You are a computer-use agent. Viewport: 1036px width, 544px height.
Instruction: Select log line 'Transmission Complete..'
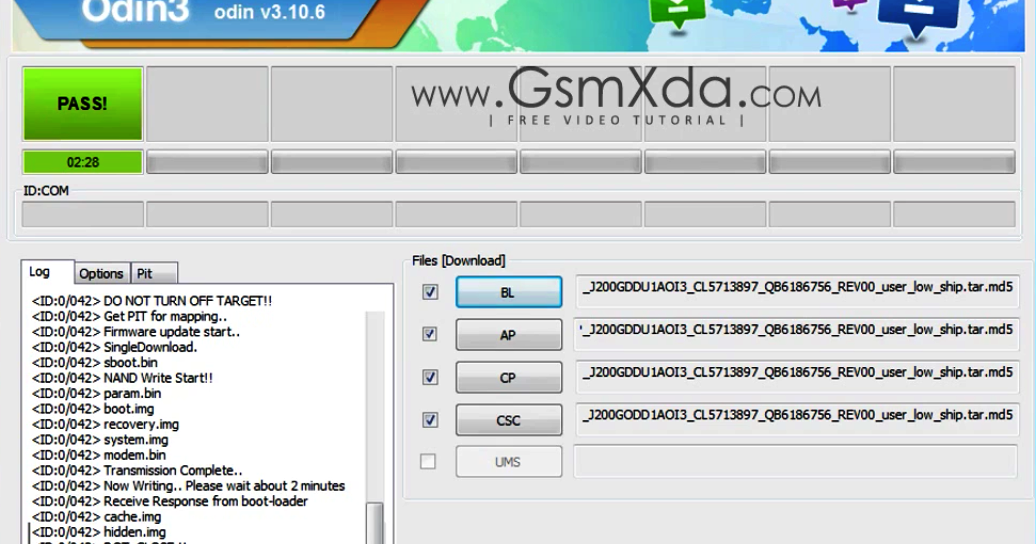tap(137, 471)
